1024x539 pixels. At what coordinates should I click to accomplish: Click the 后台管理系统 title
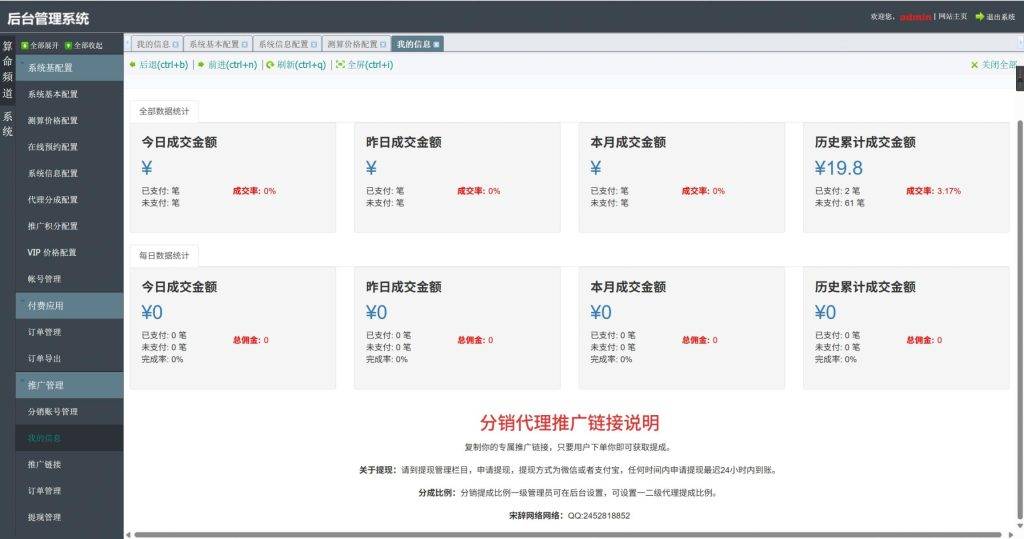(48, 18)
